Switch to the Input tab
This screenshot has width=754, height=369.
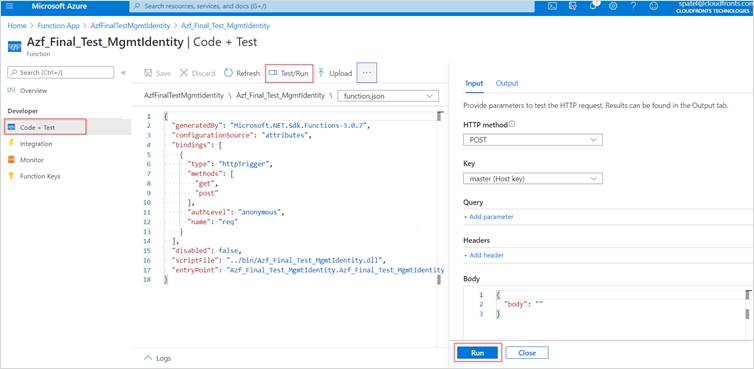click(x=474, y=83)
